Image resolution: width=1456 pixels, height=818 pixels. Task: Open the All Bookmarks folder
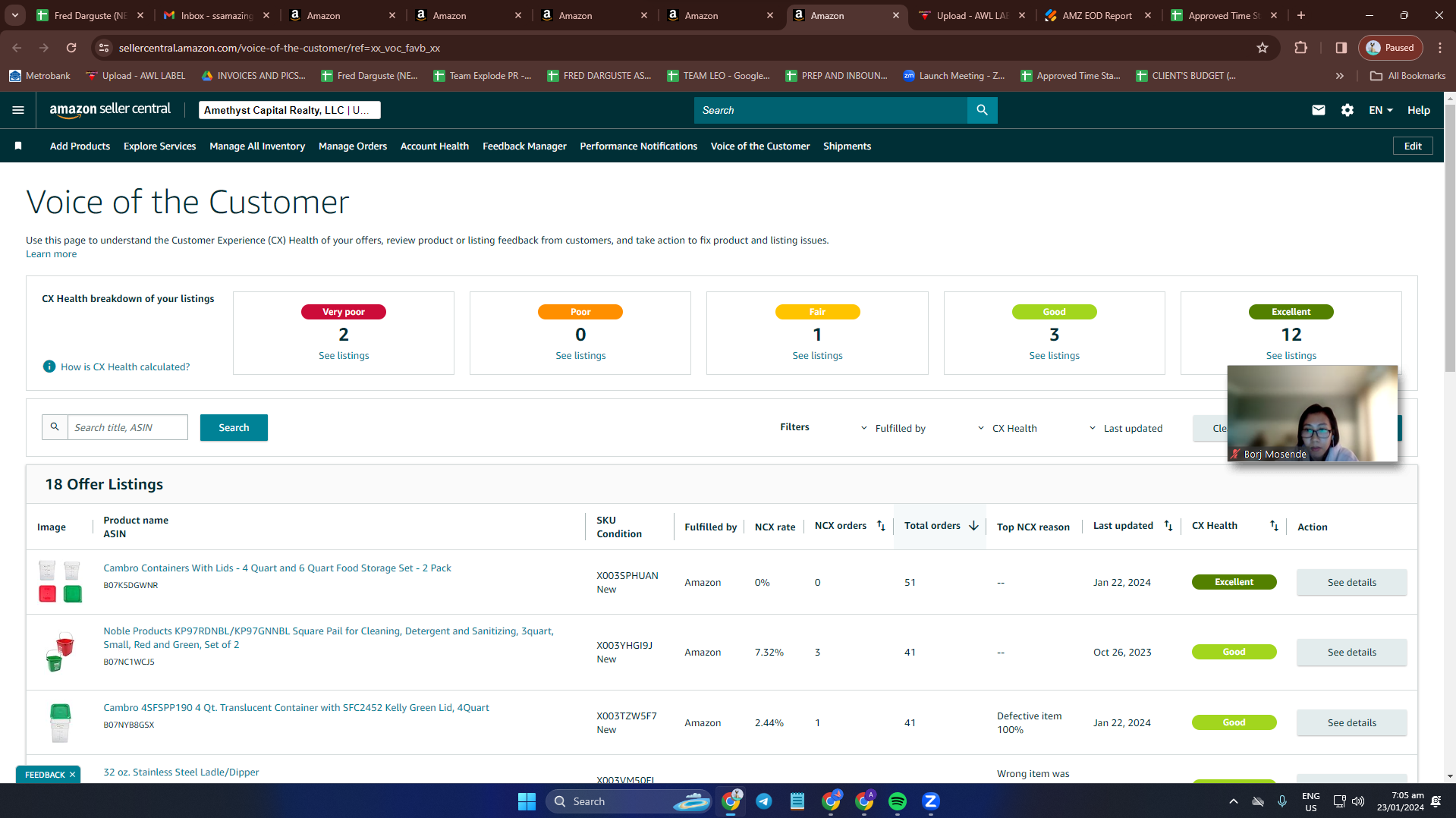click(x=1408, y=76)
